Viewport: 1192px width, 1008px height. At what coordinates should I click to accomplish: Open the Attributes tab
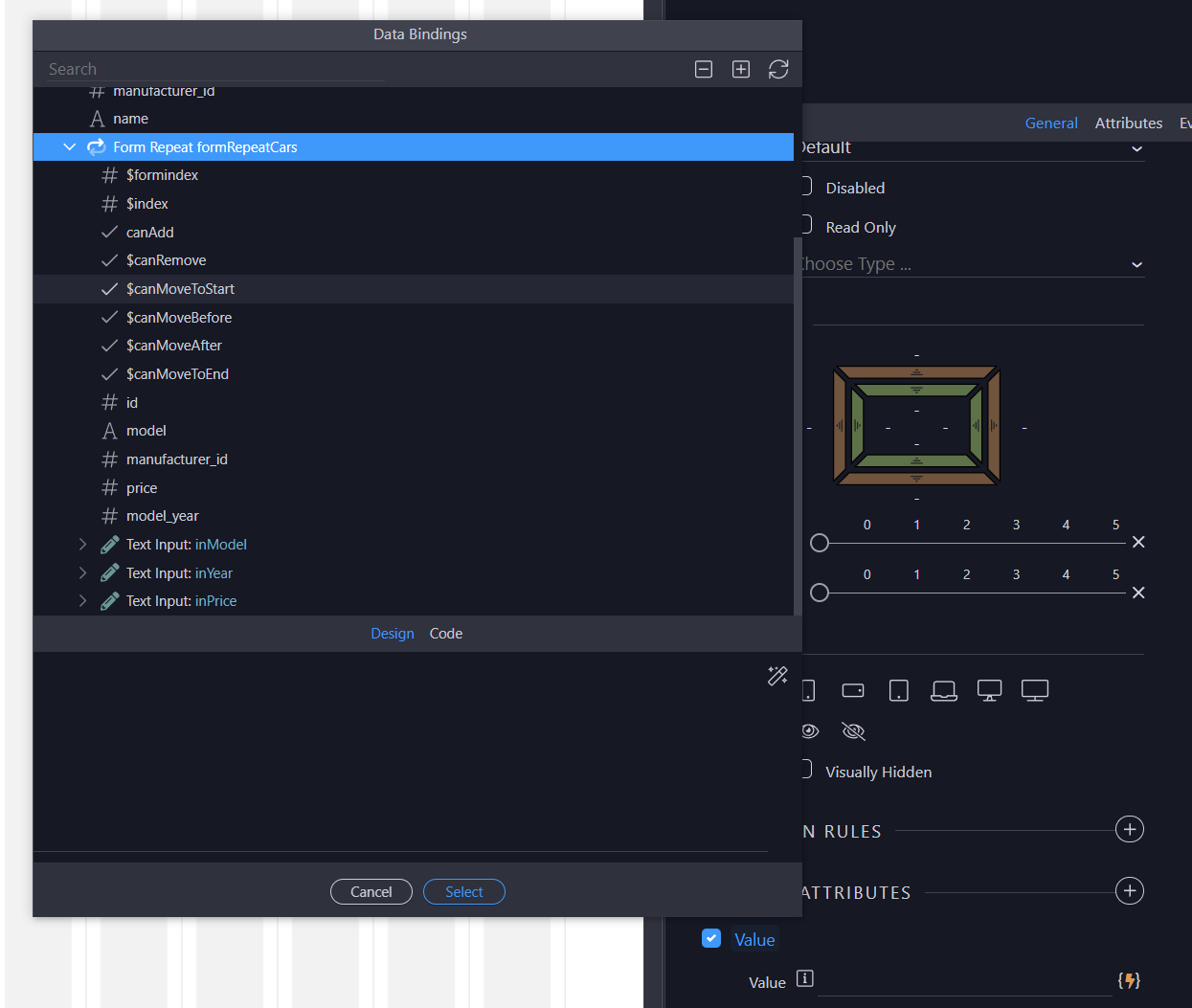1128,123
